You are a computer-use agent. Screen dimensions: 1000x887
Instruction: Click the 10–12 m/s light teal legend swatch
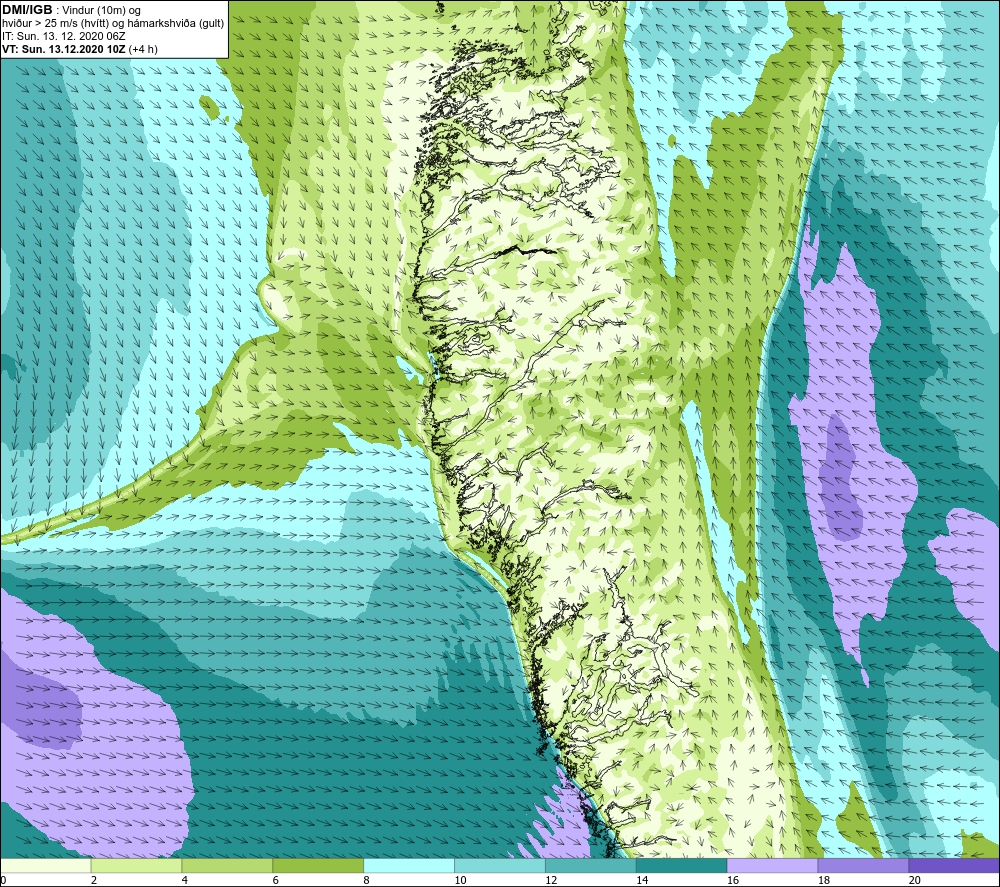pos(500,865)
